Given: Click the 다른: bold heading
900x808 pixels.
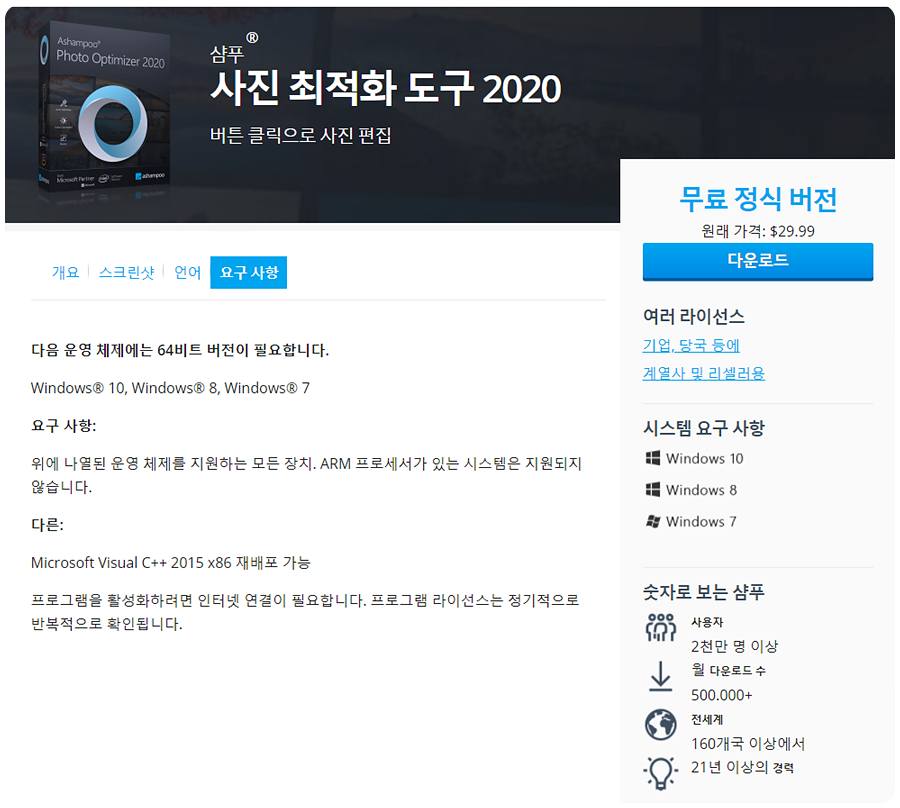Looking at the screenshot, I should click(47, 525).
